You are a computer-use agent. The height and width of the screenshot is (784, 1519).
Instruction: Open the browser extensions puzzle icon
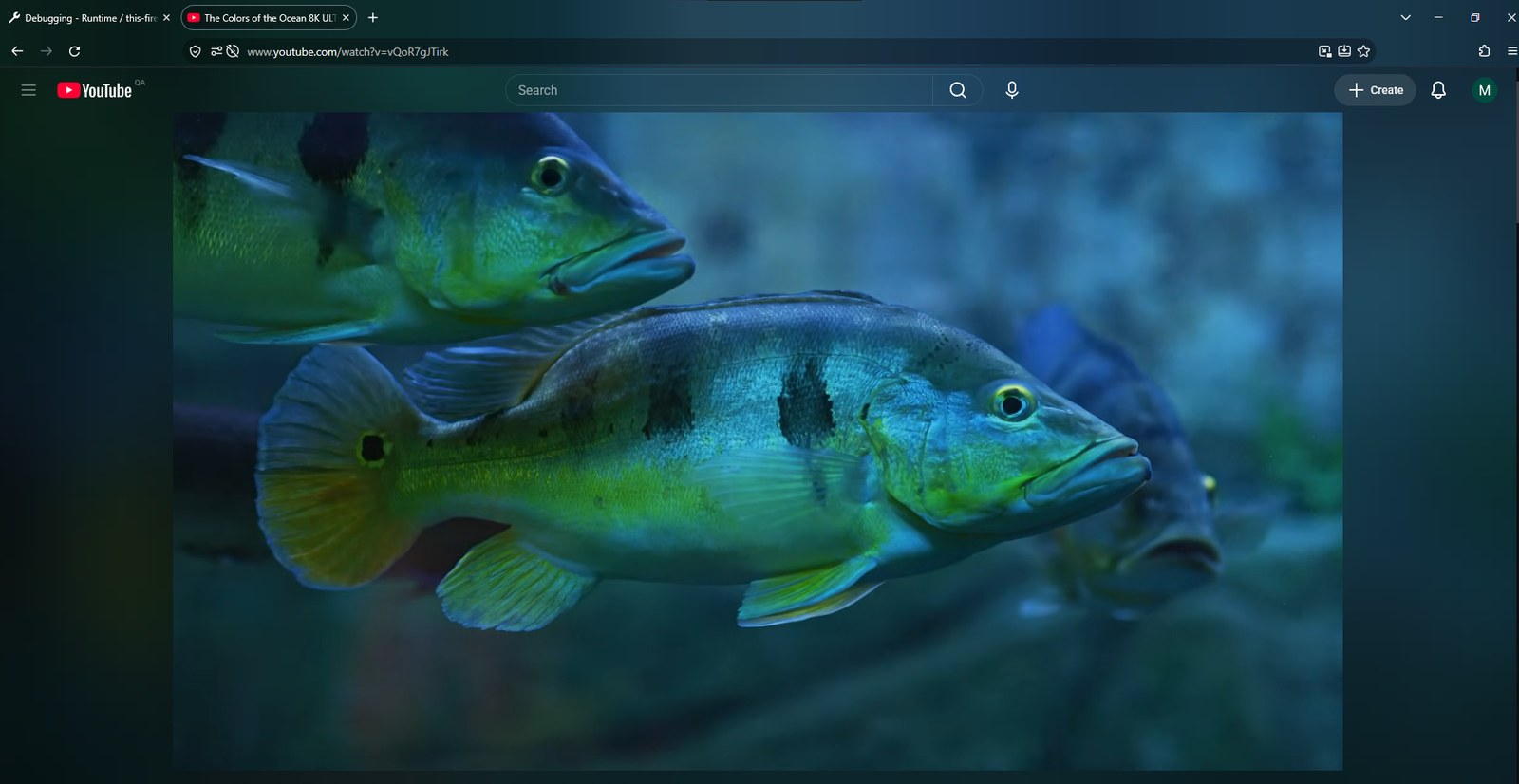tap(1484, 51)
